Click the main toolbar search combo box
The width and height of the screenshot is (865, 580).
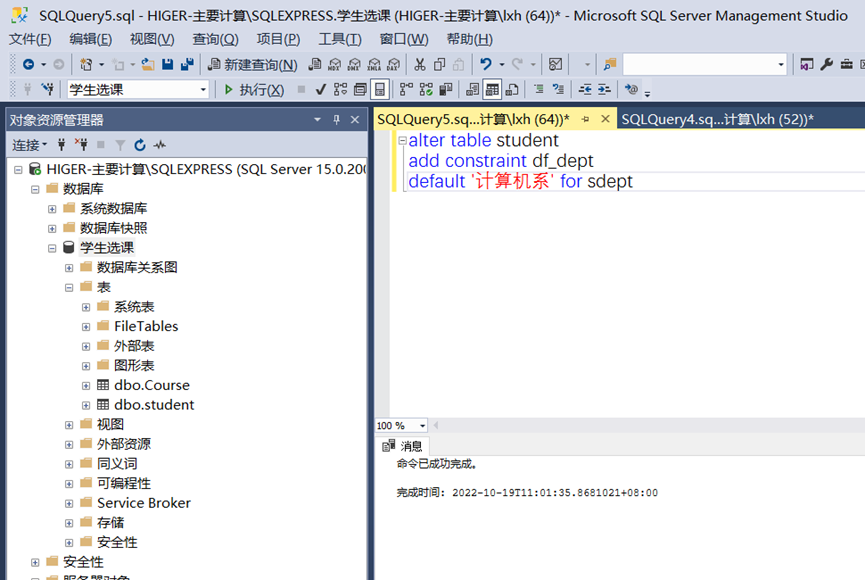[705, 65]
